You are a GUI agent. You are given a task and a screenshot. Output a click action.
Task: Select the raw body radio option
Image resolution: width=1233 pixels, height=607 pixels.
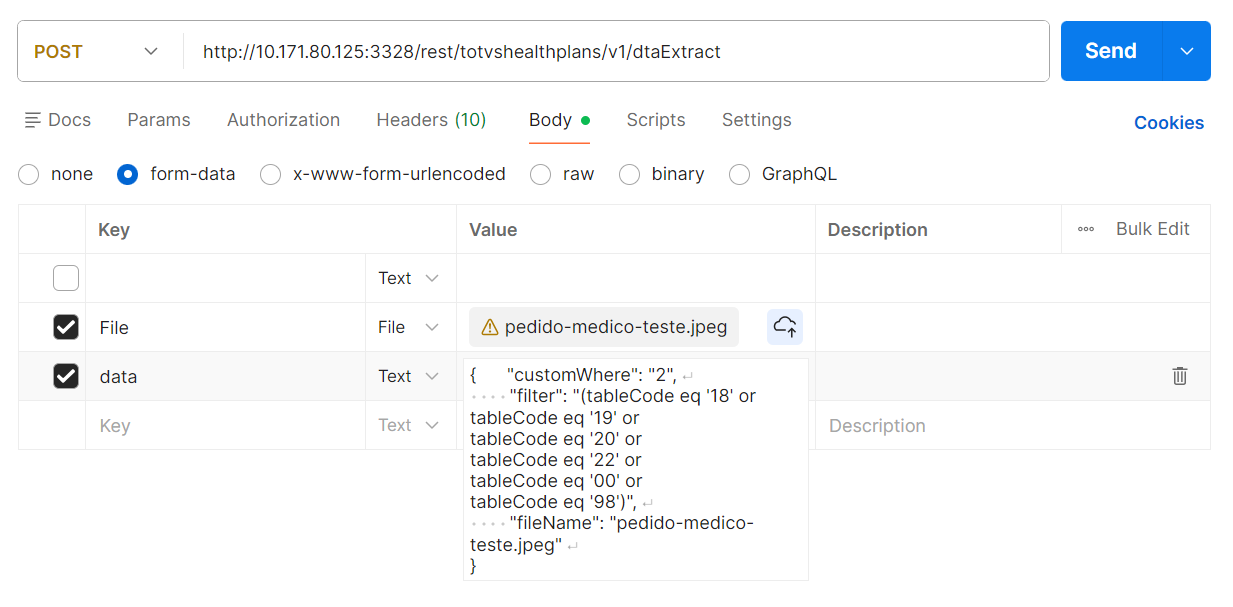(x=541, y=174)
